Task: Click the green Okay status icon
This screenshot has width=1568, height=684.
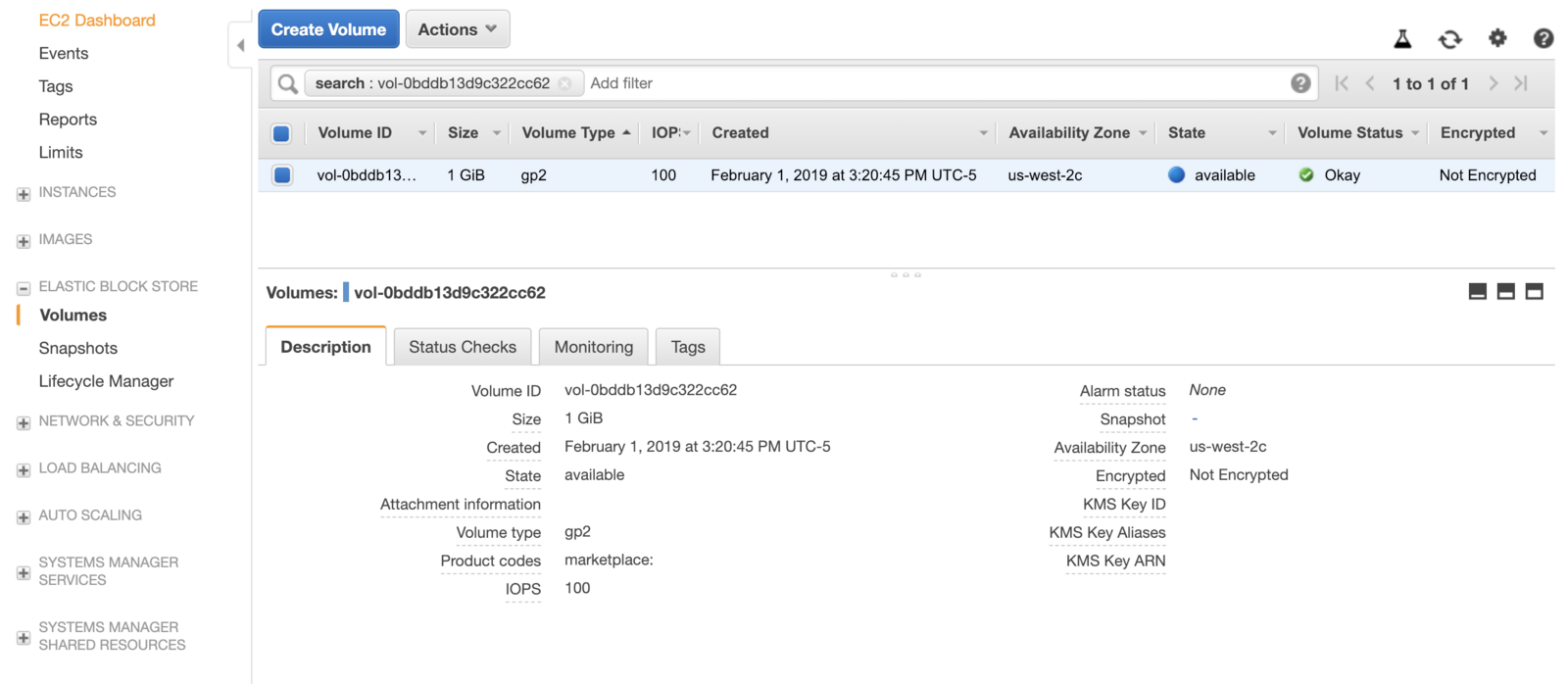Action: tap(1306, 174)
